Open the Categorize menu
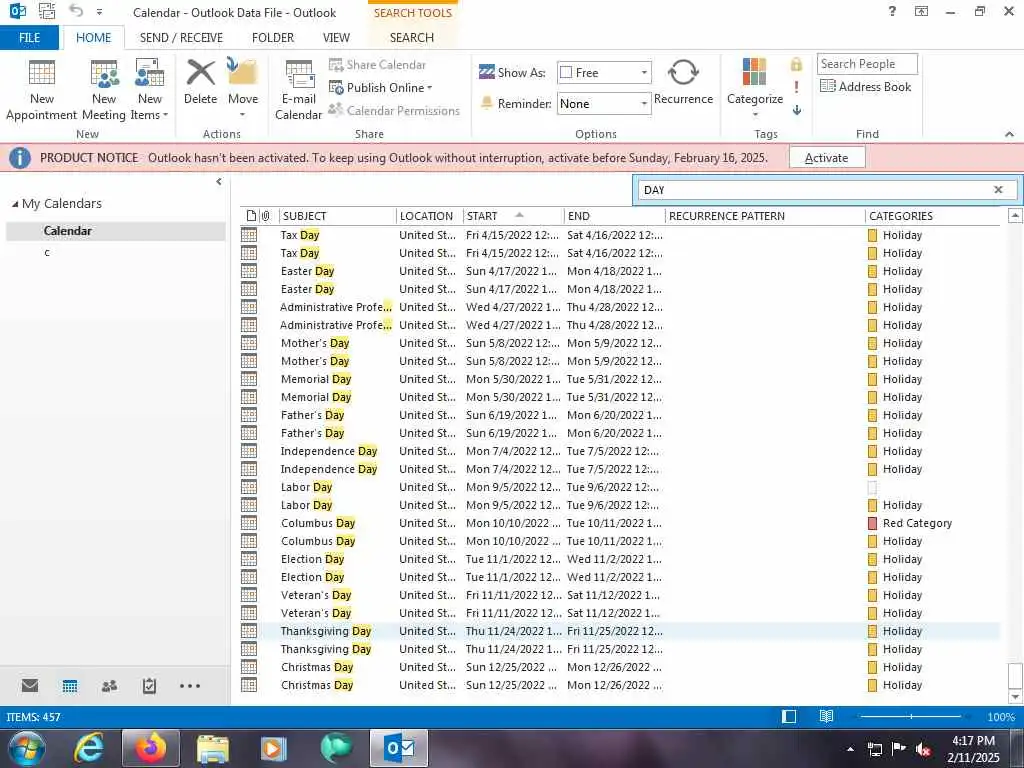 (754, 90)
